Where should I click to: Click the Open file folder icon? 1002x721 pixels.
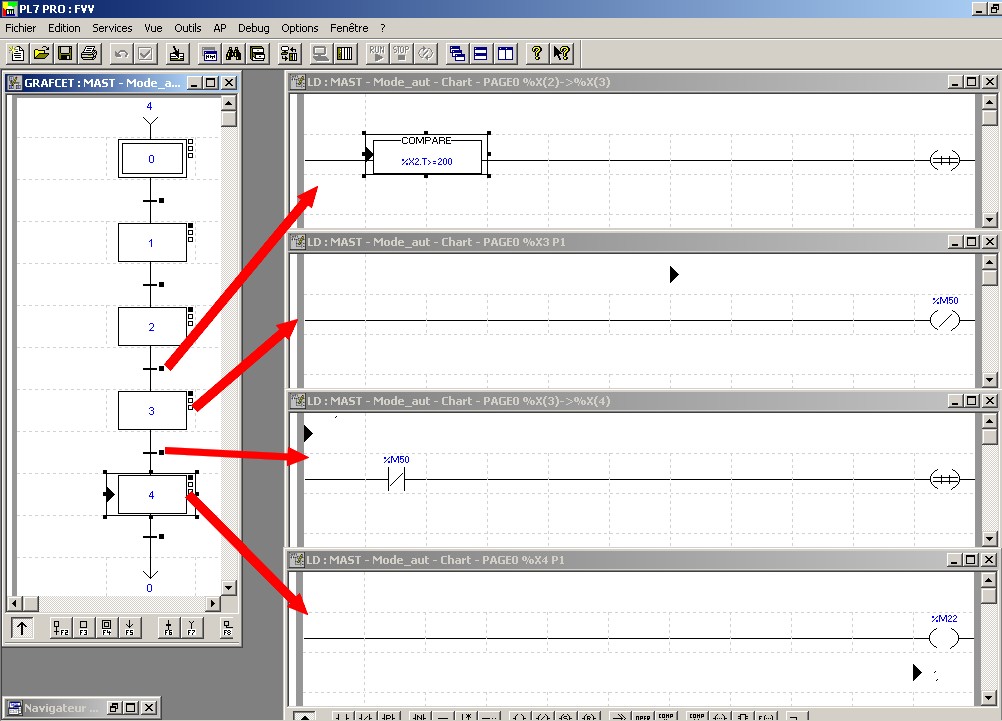tap(42, 54)
